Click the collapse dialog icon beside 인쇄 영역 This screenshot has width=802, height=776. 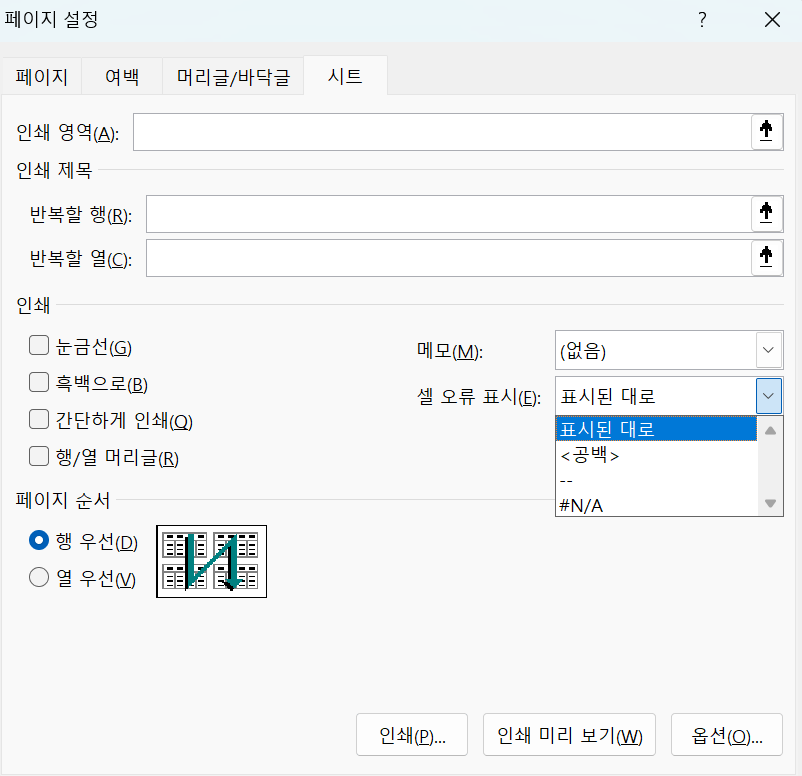(766, 131)
